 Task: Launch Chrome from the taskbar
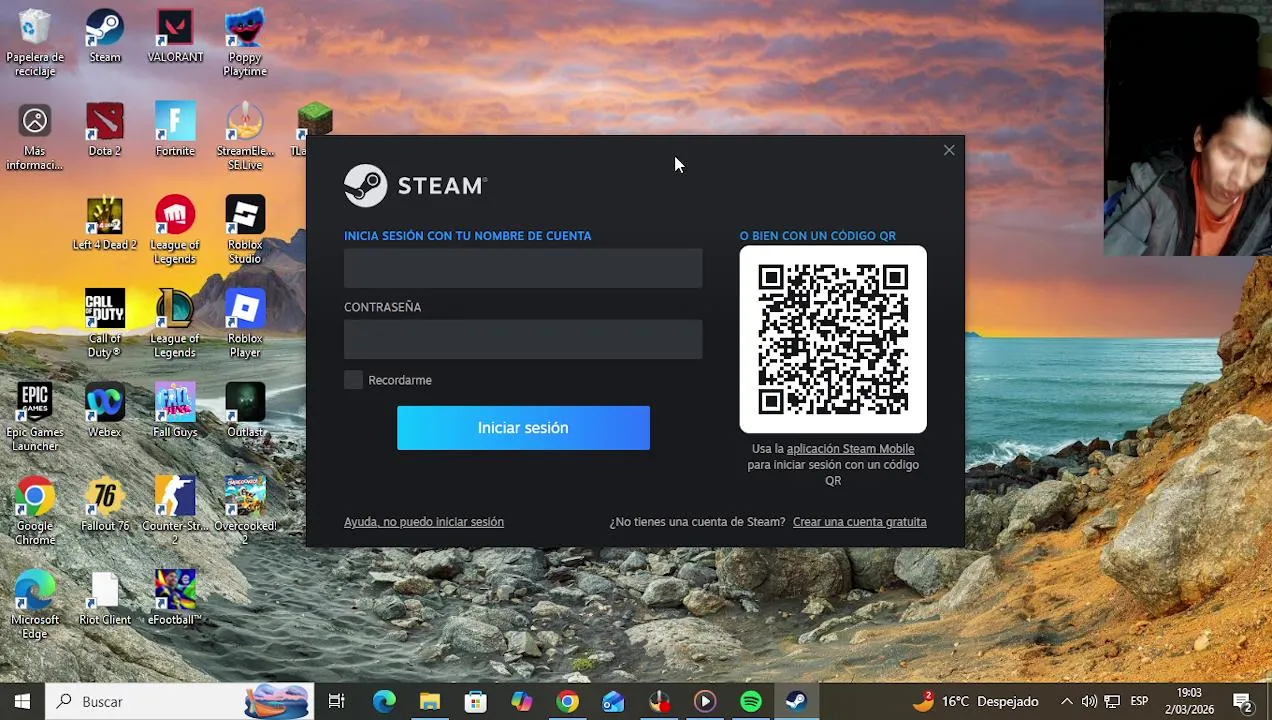pyautogui.click(x=568, y=701)
